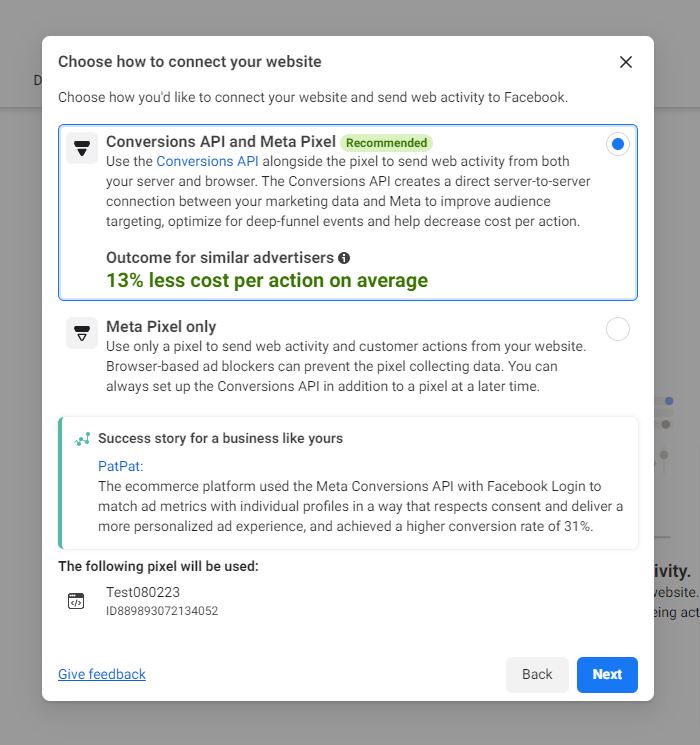Close the connect website dialog
This screenshot has height=745, width=700.
coord(625,62)
